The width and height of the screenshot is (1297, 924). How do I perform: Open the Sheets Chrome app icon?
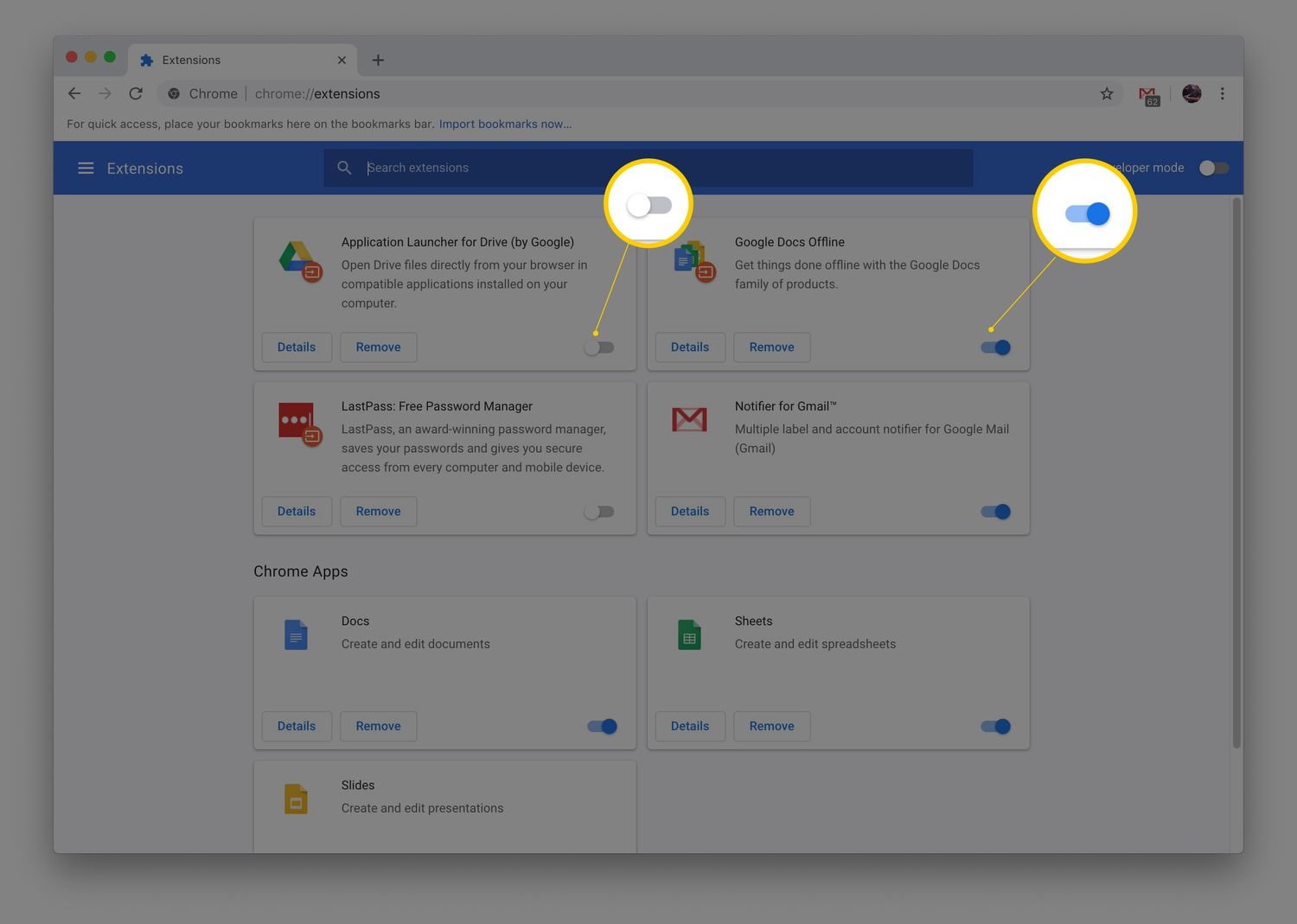689,634
